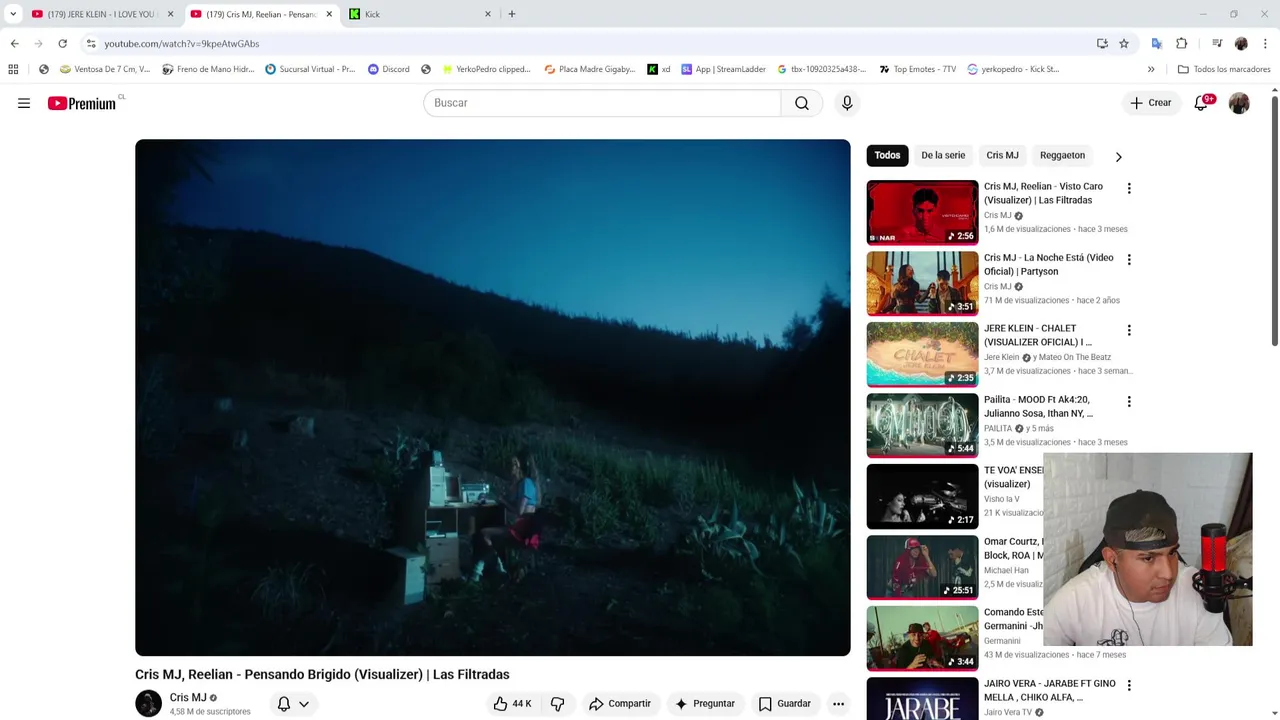
Task: Open a new browser tab
Action: [x=512, y=14]
